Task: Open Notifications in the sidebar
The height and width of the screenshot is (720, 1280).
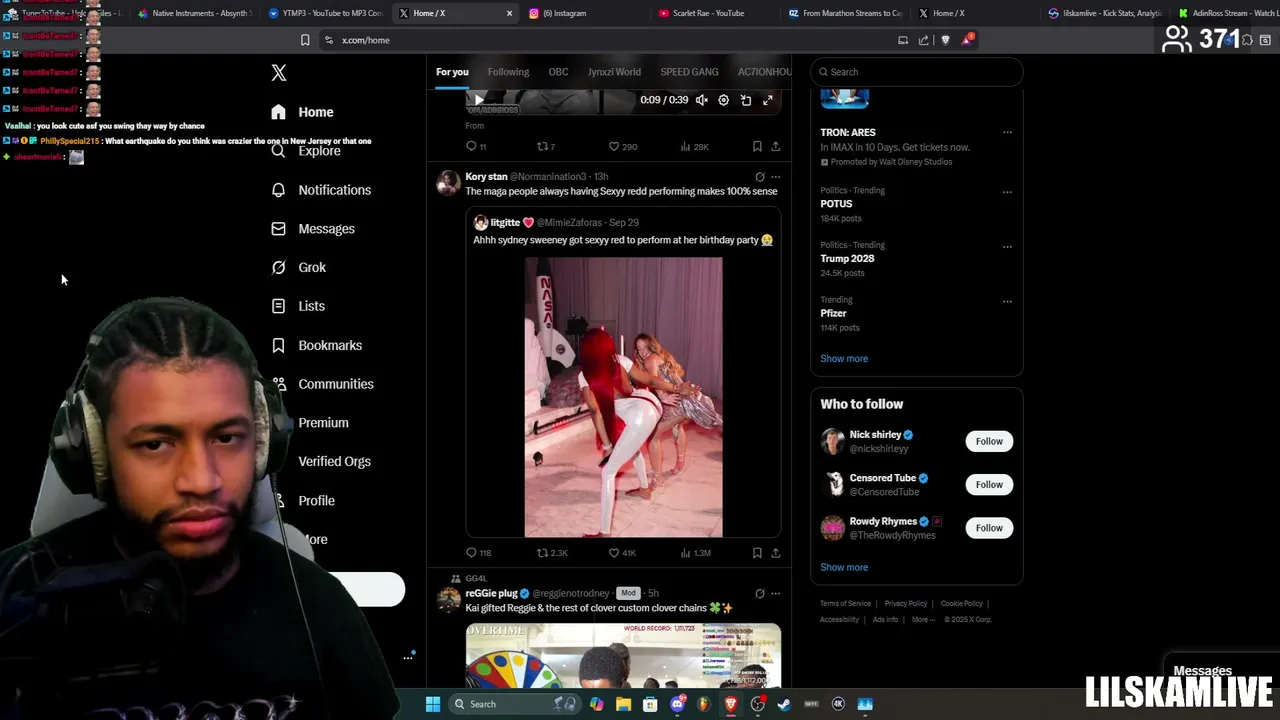Action: (x=321, y=190)
